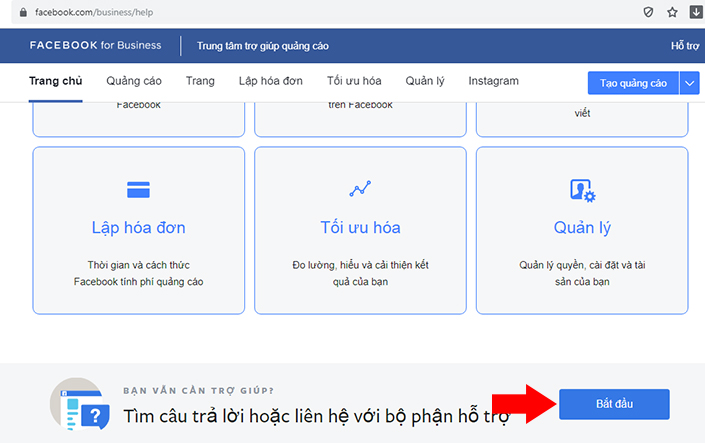This screenshot has height=443, width=705.
Task: Click the user settings gear icon
Action: pyautogui.click(x=582, y=190)
